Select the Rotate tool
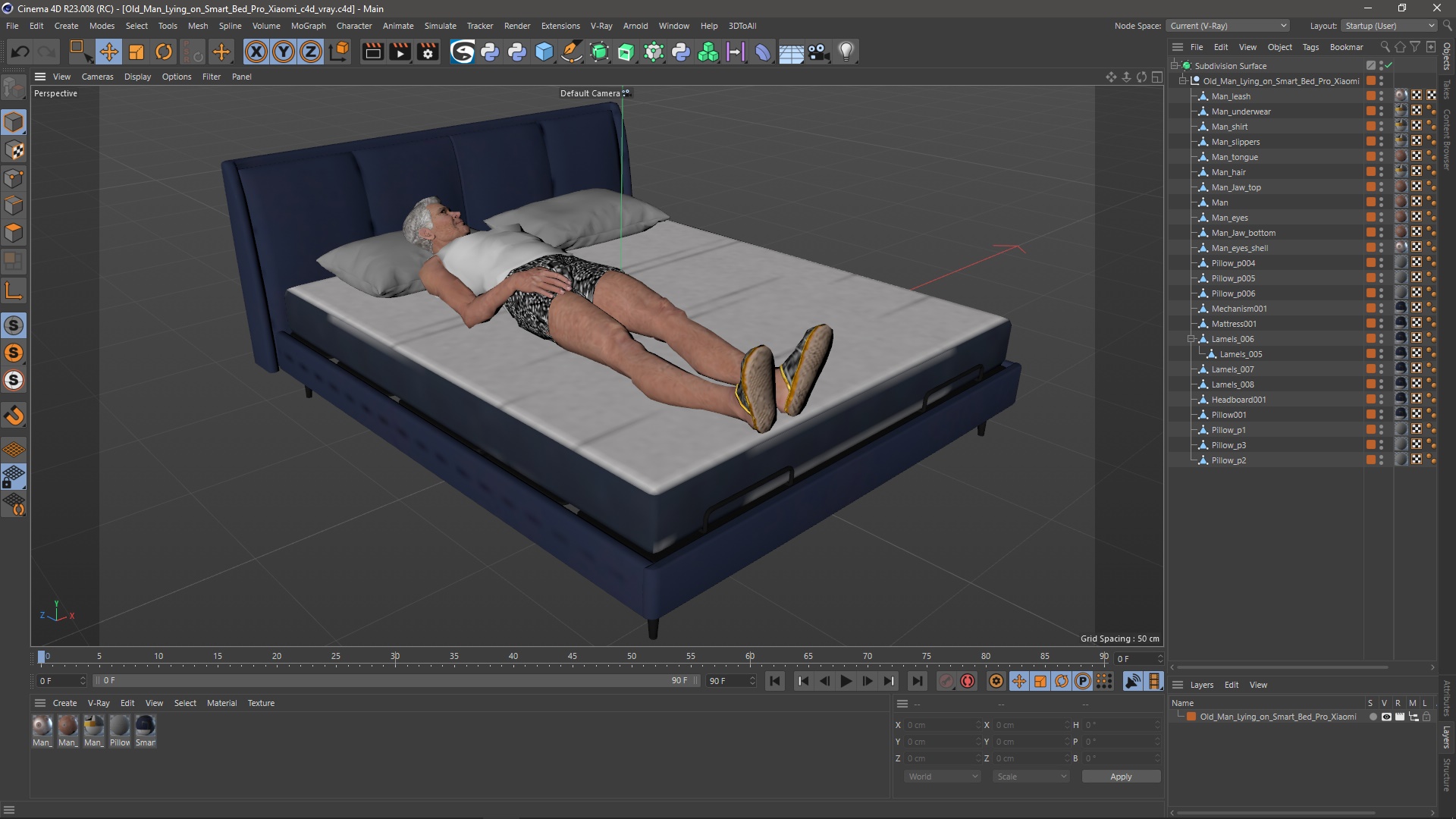Viewport: 1456px width, 819px height. (164, 52)
